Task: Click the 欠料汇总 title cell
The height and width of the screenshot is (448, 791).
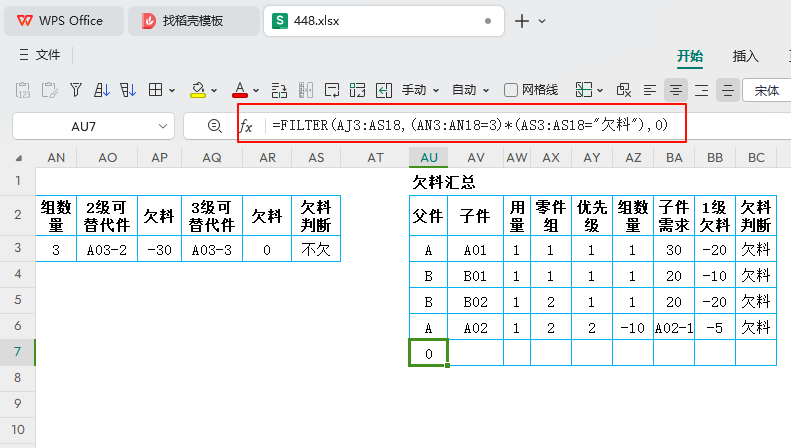Action: tap(444, 182)
